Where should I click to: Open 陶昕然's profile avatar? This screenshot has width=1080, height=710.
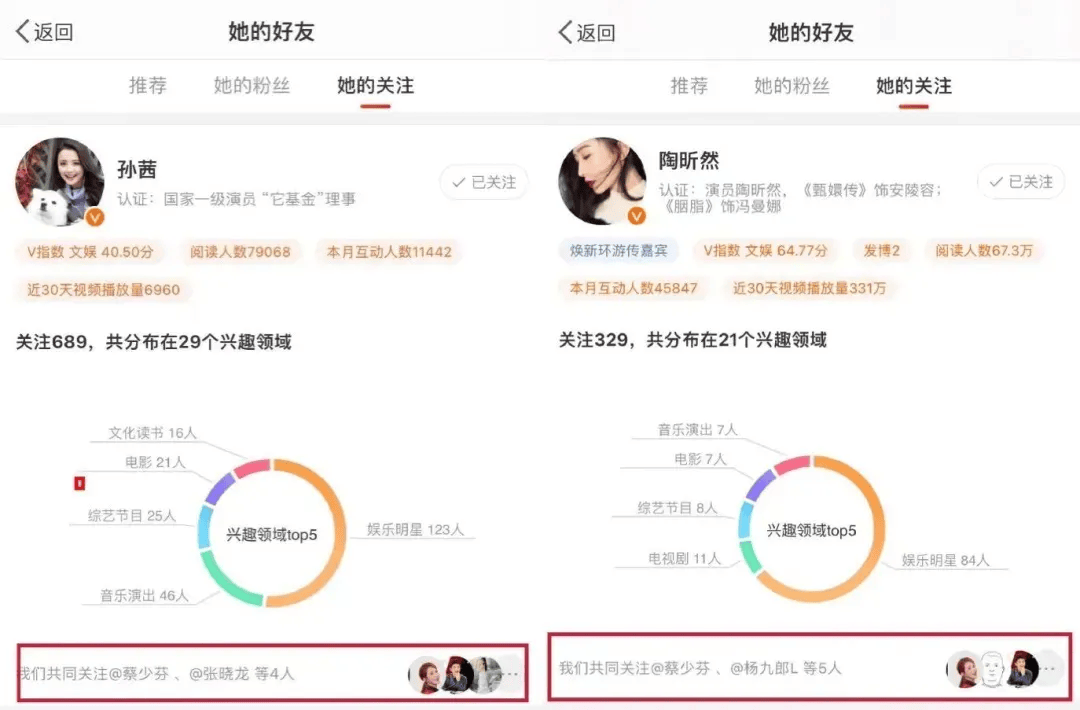click(602, 182)
